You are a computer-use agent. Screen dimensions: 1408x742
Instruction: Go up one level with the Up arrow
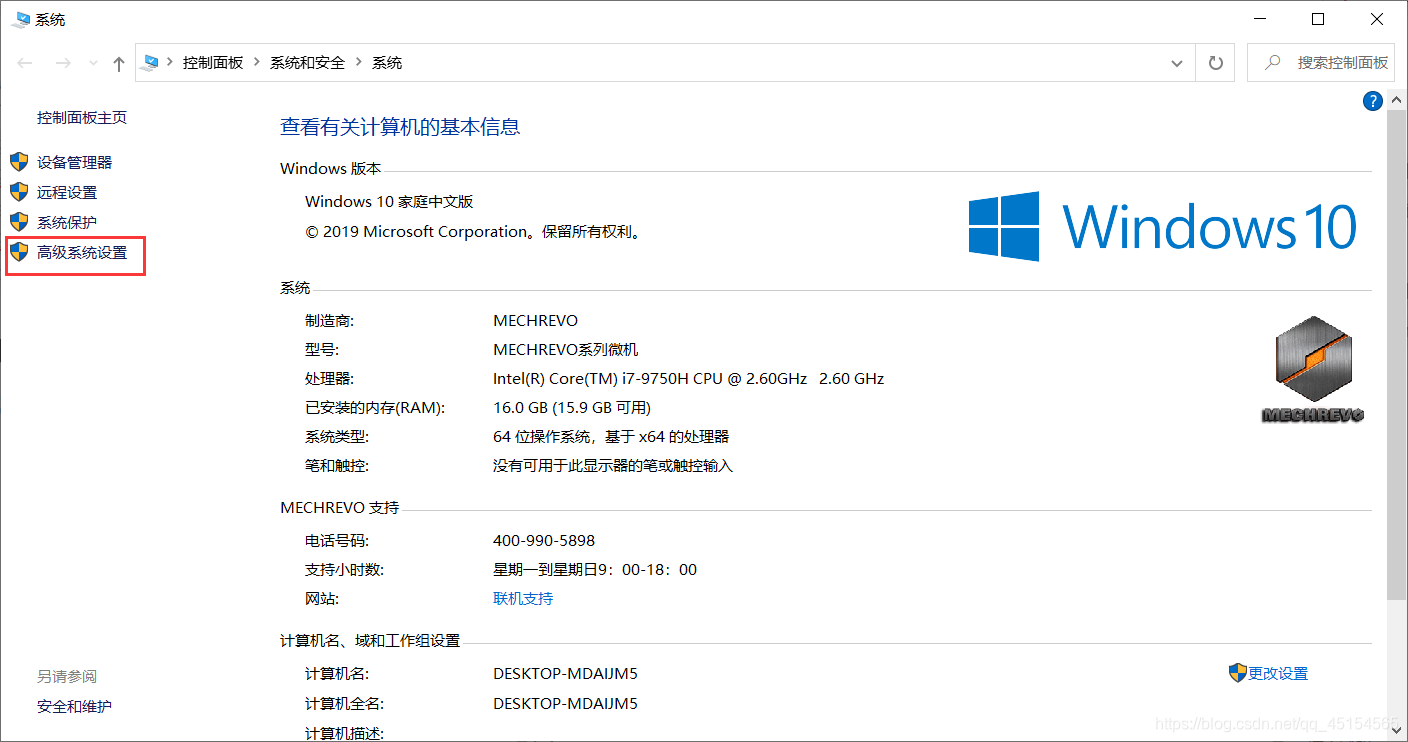click(x=119, y=63)
